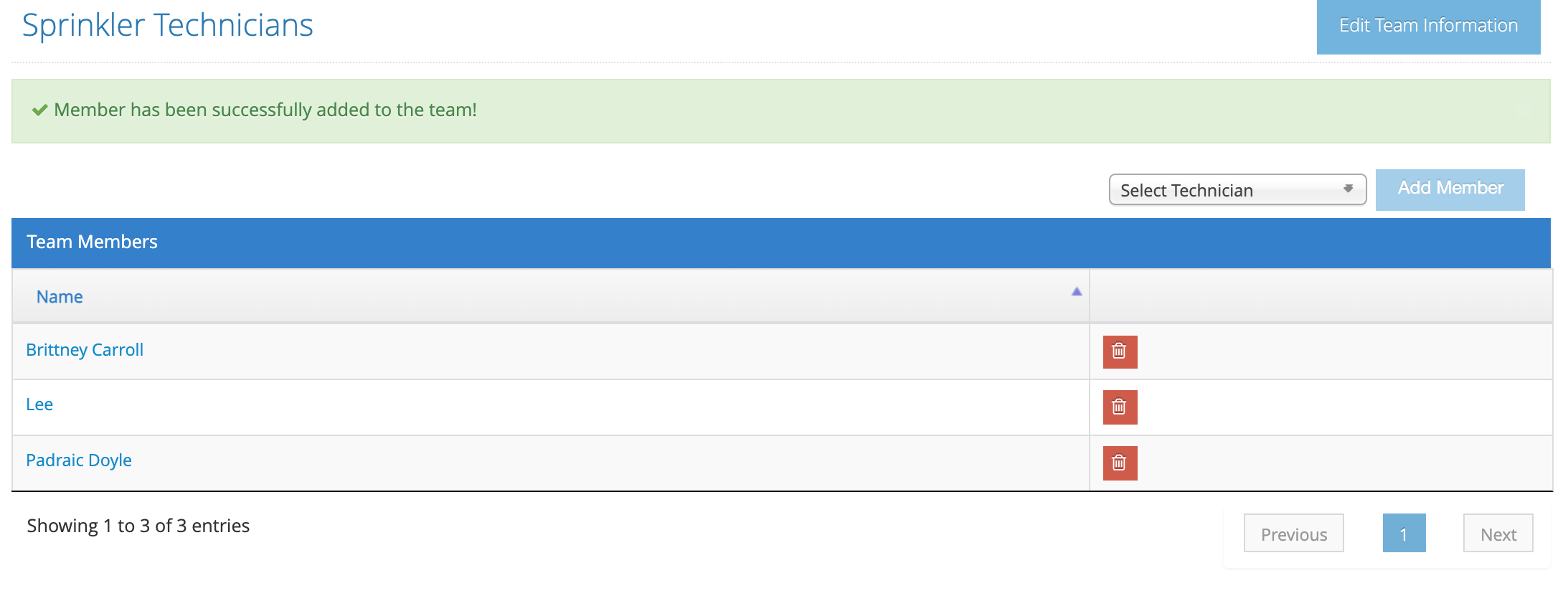Click the ascending sort arrow icon
Image resolution: width=1568 pixels, height=601 pixels.
coord(1077,291)
